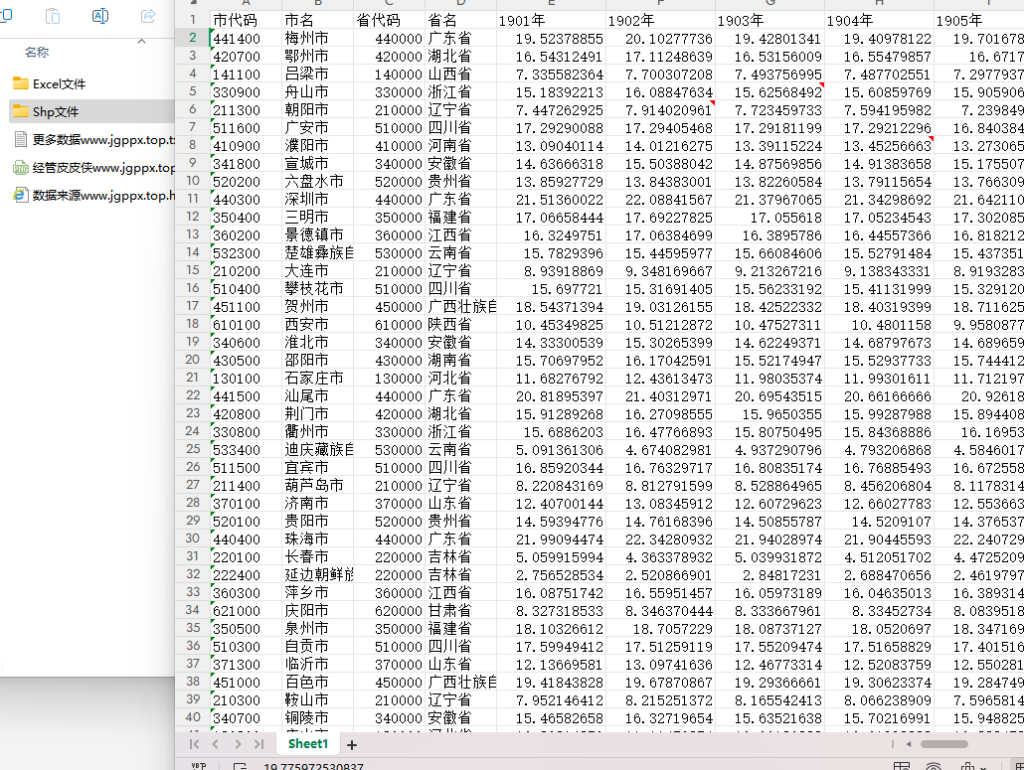Select cell with 延边朝鲜族
Viewport: 1024px width, 770px height.
coord(317,575)
